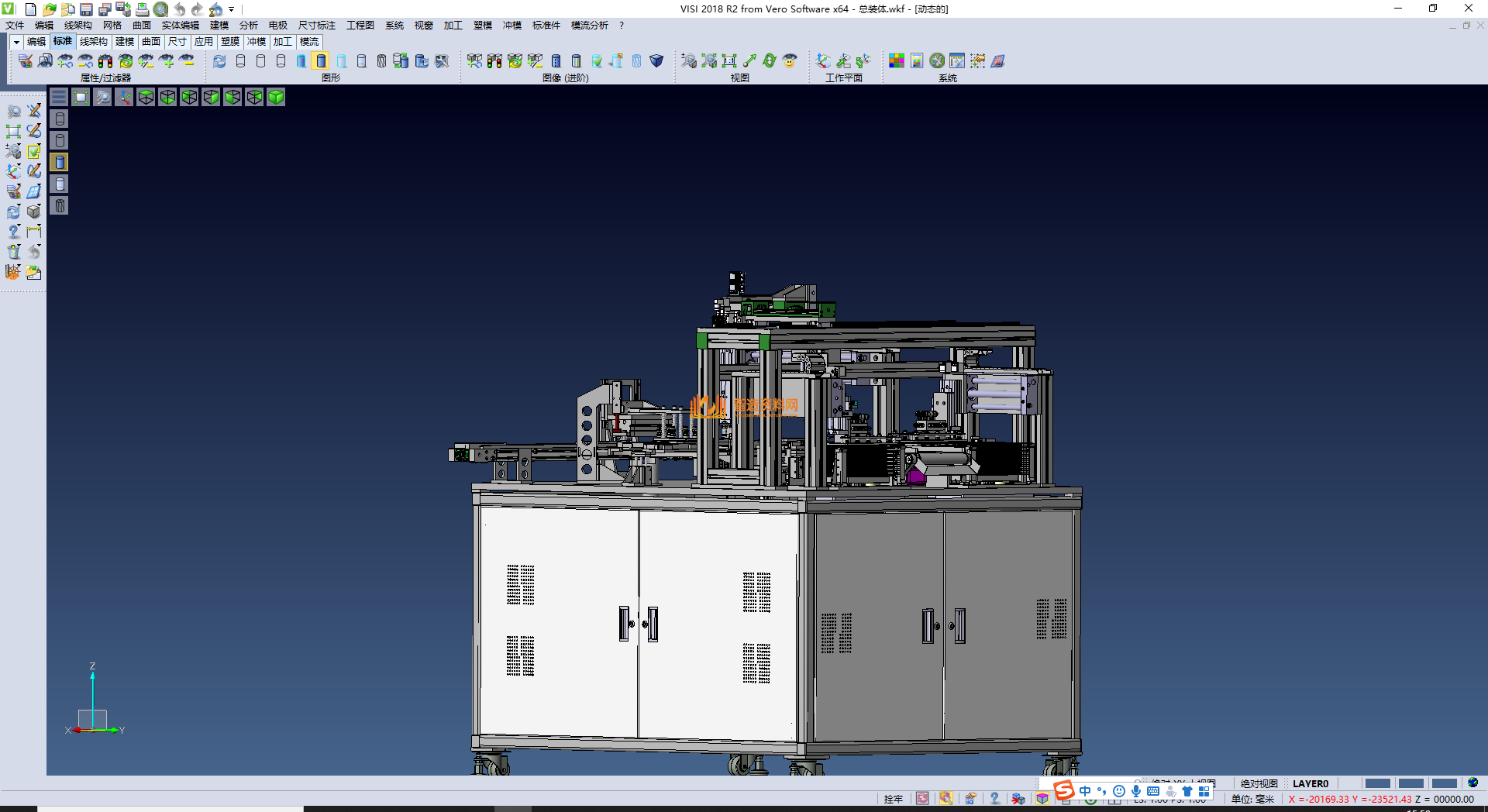Expand the quick access toolbar dropdown arrow

232,9
